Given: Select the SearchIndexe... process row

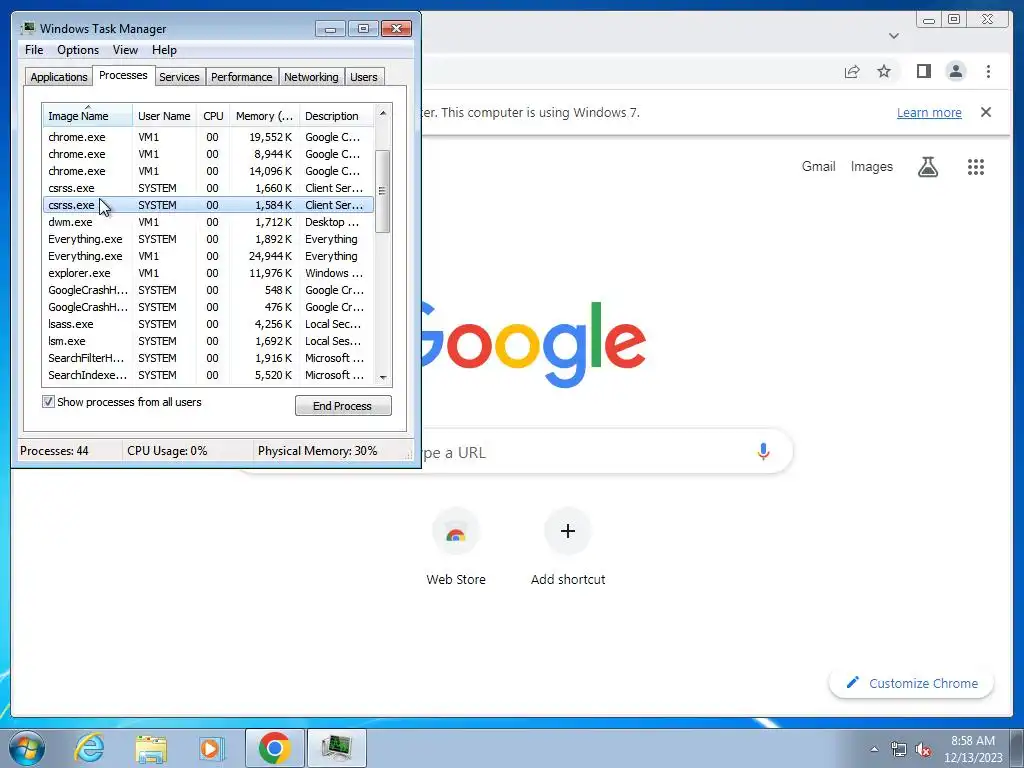Looking at the screenshot, I should coord(208,375).
